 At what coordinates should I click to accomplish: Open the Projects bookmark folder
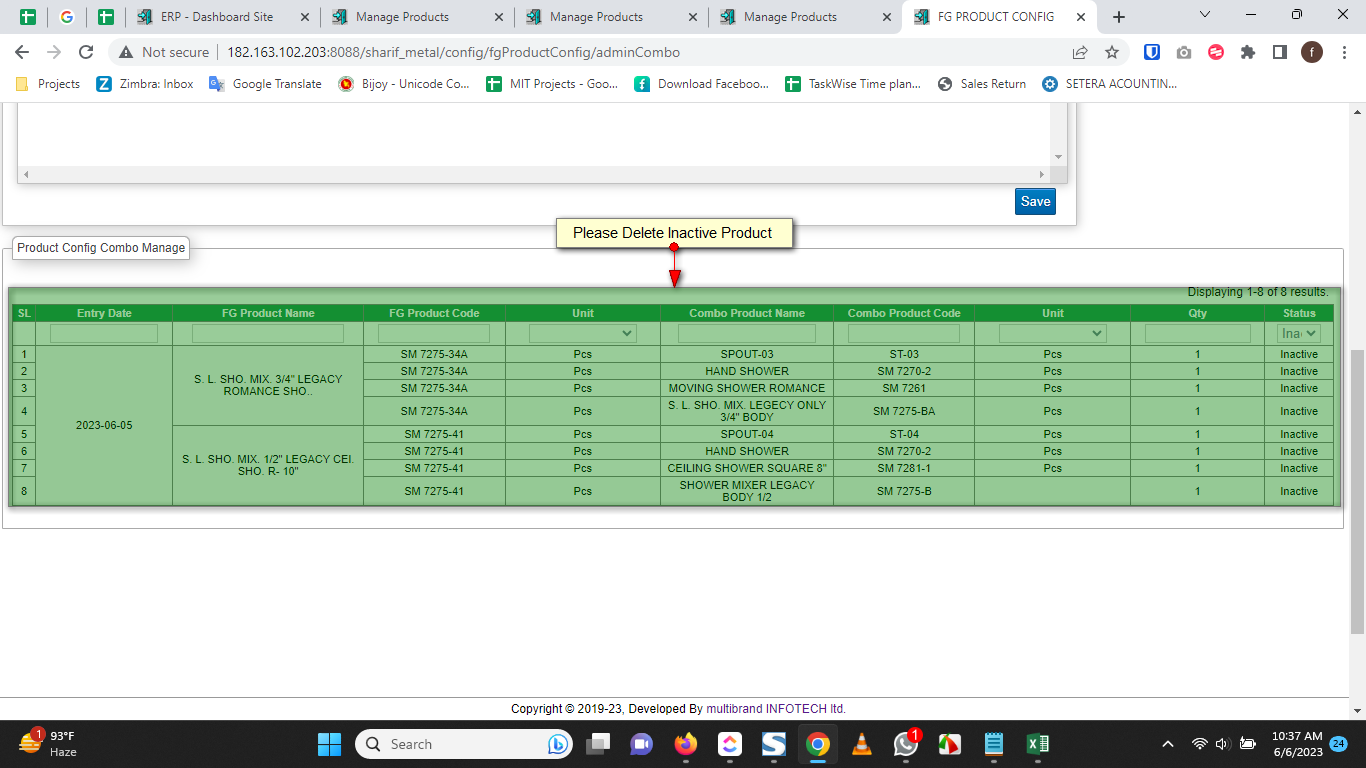point(48,84)
